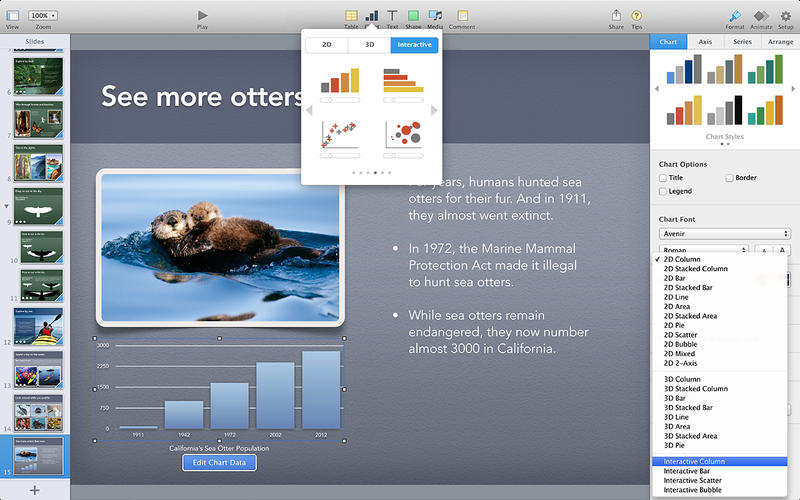Add a new slide with plus icon
Screen dimensions: 800x500
point(35,490)
